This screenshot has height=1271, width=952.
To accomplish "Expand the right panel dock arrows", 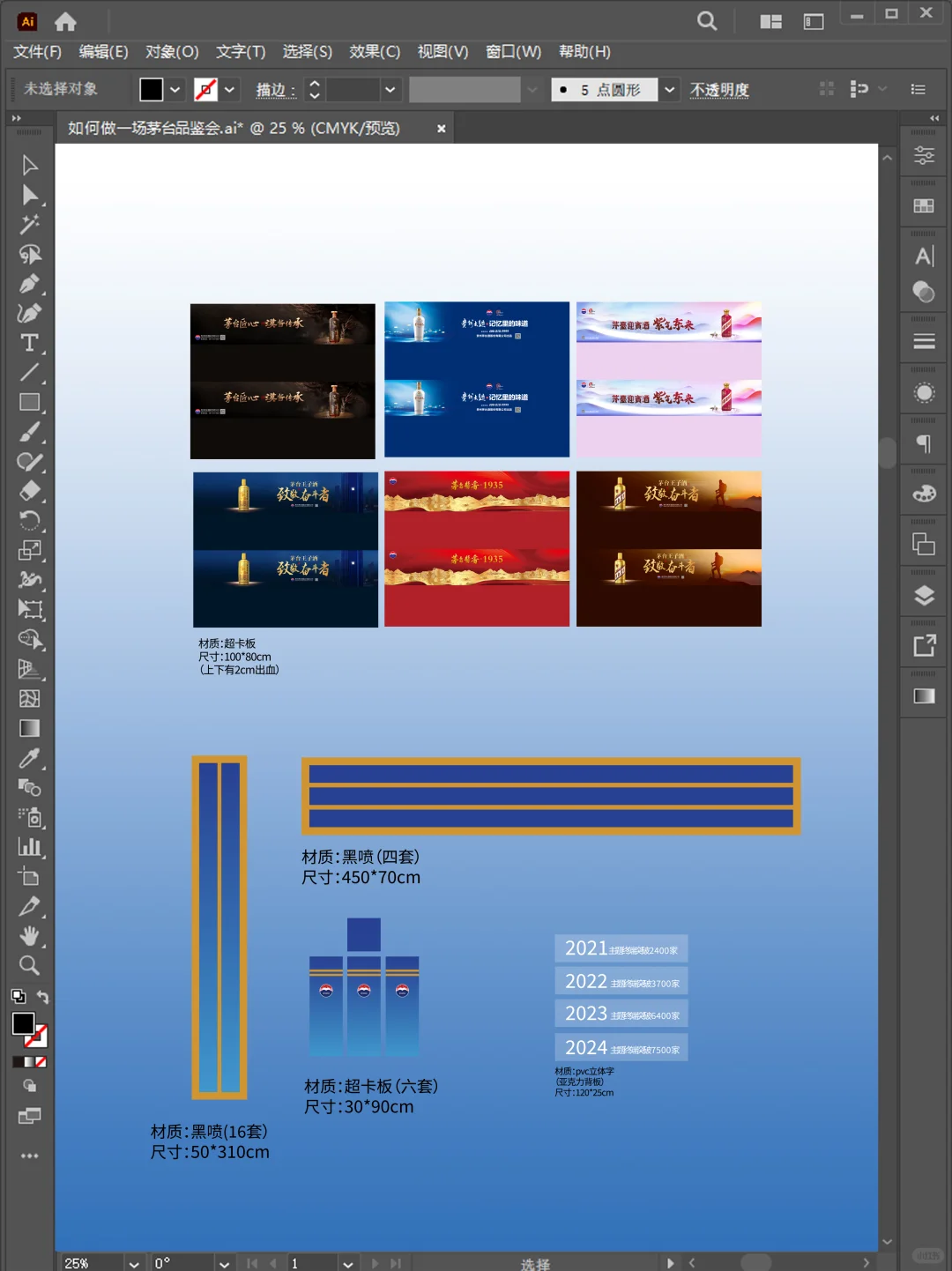I will [934, 118].
